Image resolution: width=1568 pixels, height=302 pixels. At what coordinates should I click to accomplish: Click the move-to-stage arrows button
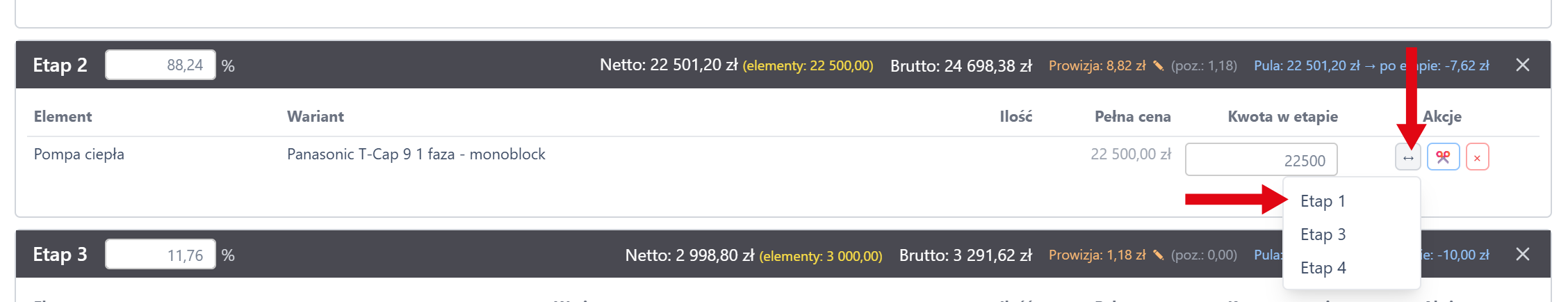(1407, 157)
